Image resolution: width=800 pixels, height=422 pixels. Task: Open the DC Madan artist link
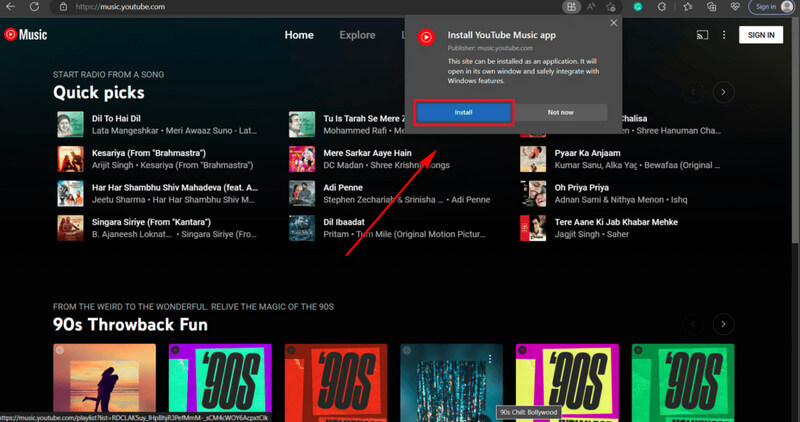point(344,165)
